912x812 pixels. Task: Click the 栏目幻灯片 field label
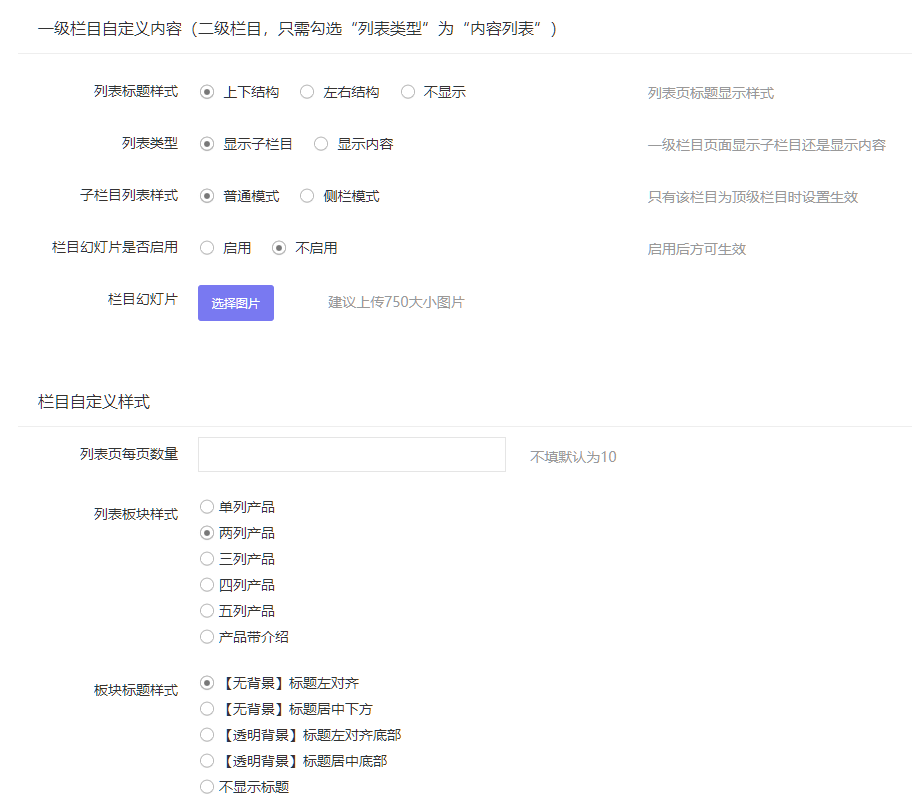[x=143, y=300]
